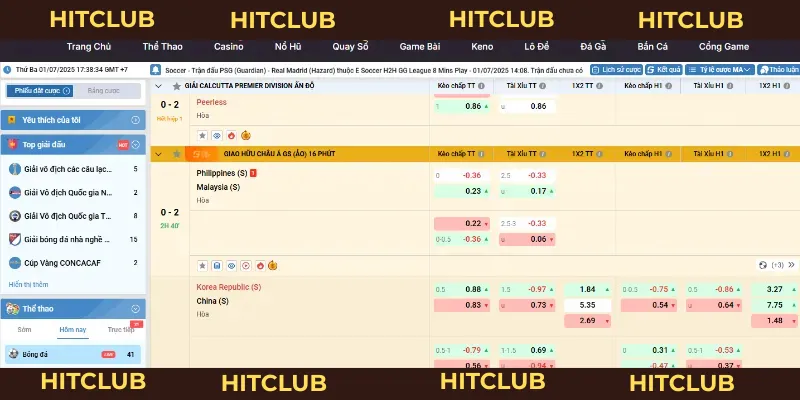Favorite the Peerless match with star icon
This screenshot has width=800, height=400.
tap(203, 136)
